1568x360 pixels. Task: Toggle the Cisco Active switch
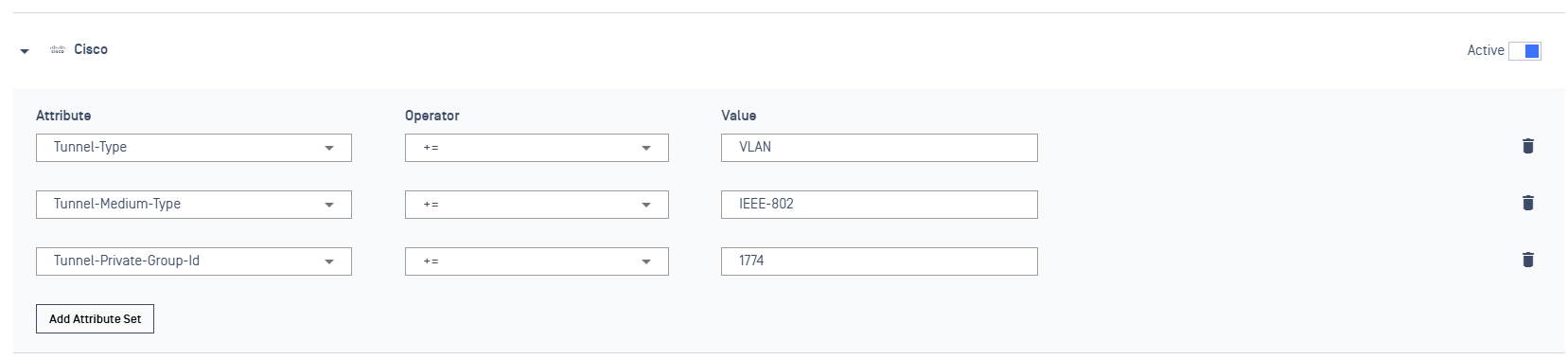click(x=1524, y=50)
